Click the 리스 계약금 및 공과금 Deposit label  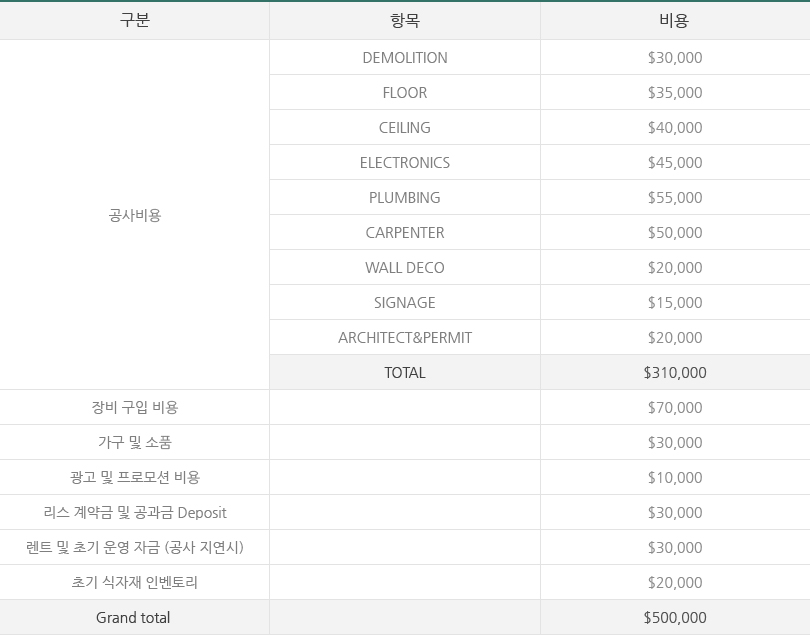[135, 513]
